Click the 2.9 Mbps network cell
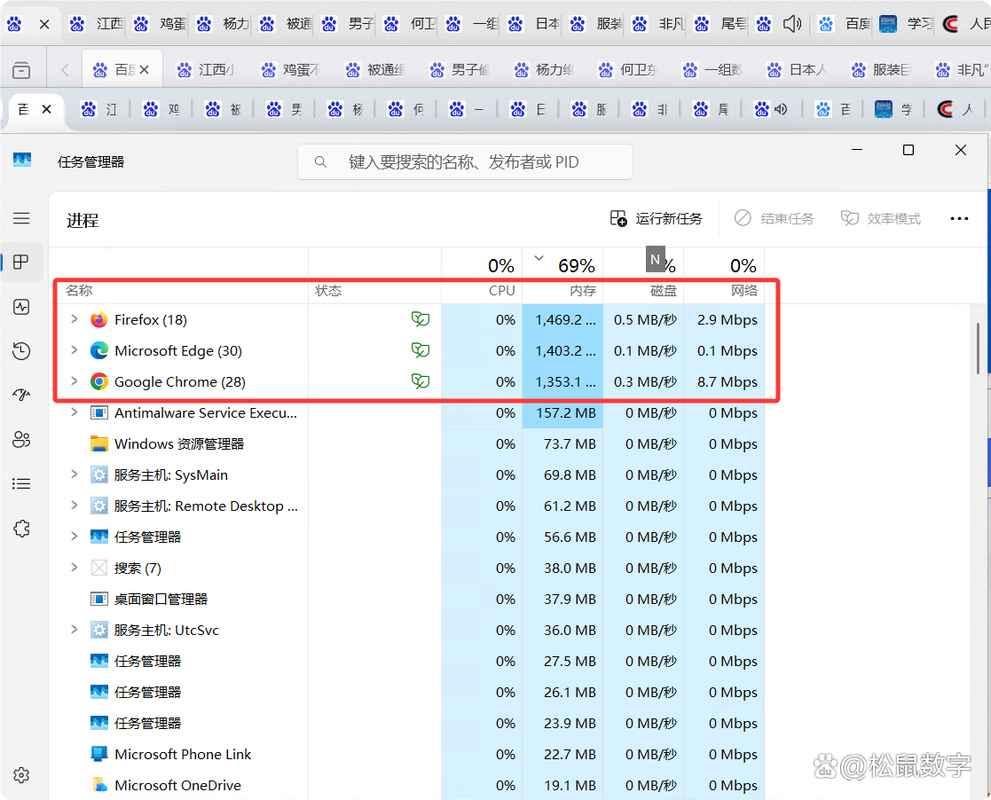Viewport: 991px width, 800px height. [x=724, y=320]
